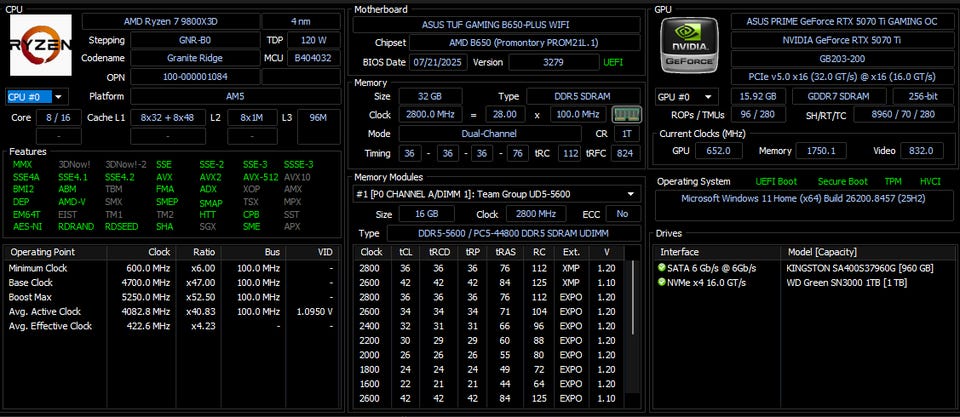This screenshot has width=960, height=417.
Task: Click the memory module icon beside 100.0 MHz
Action: point(626,115)
